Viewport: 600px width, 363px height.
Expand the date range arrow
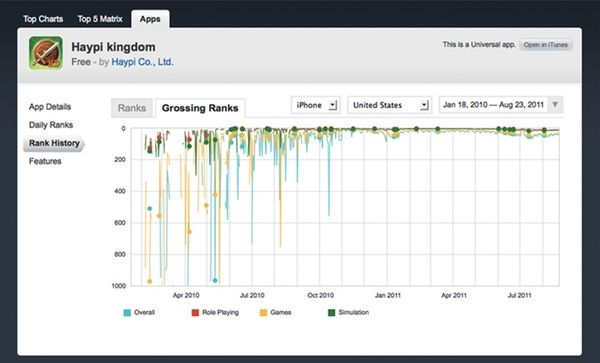(x=555, y=104)
